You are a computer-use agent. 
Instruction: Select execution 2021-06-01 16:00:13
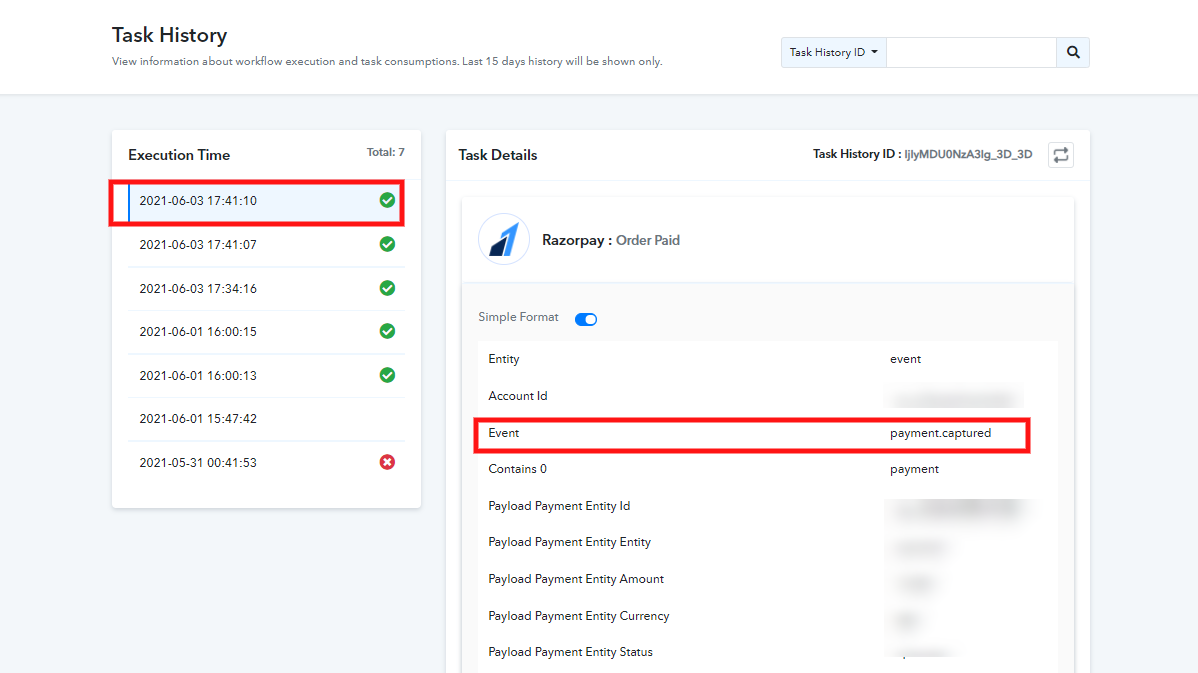tap(266, 376)
